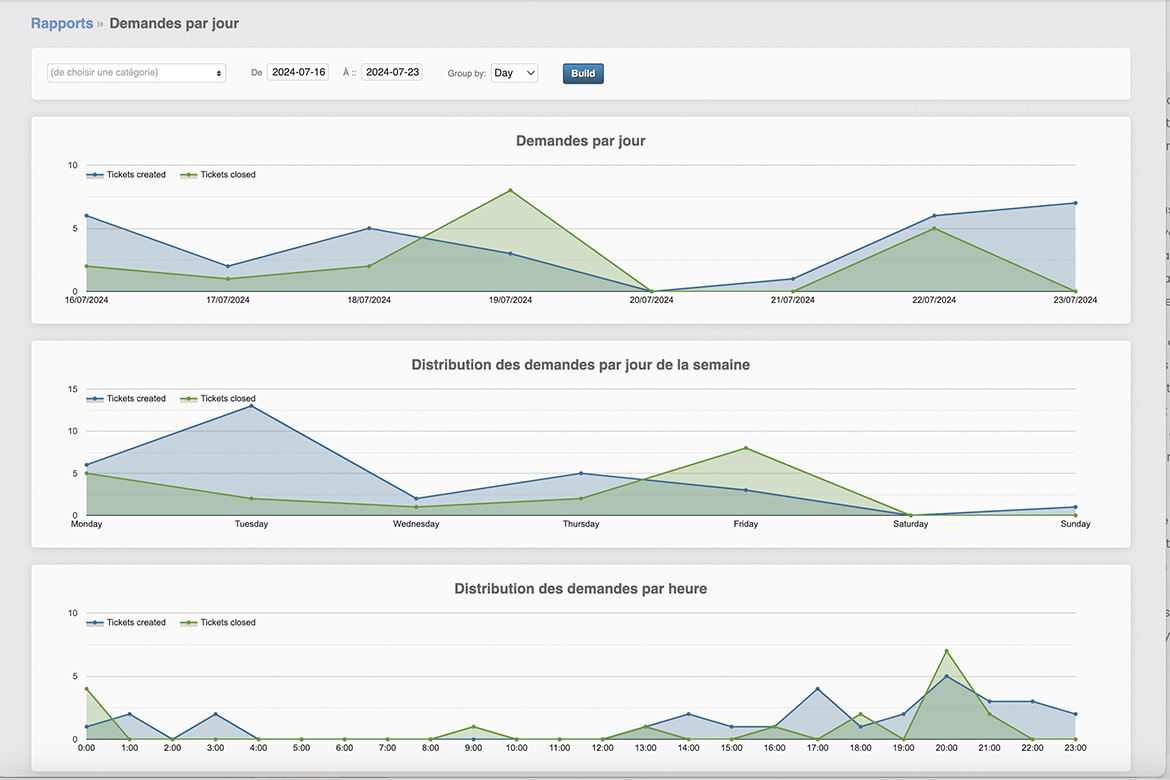Click the green closed-tickets peak on 19/07/2024
Image resolution: width=1170 pixels, height=780 pixels.
tap(510, 190)
